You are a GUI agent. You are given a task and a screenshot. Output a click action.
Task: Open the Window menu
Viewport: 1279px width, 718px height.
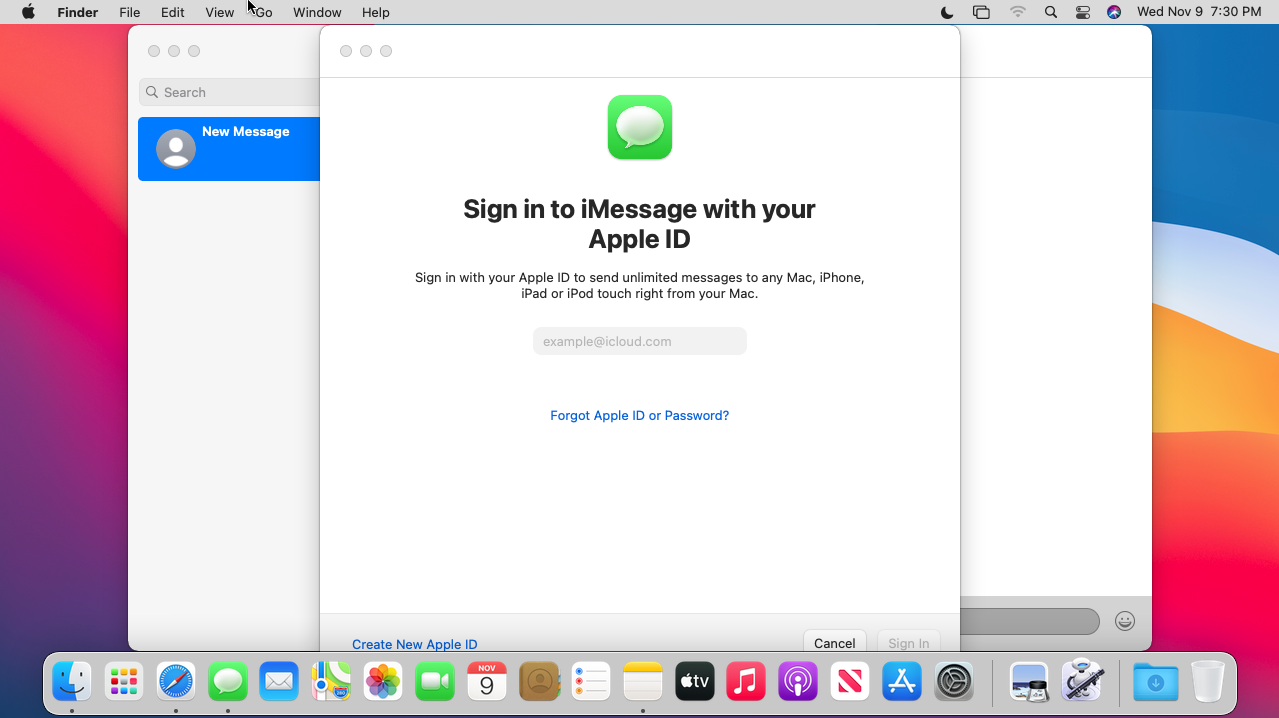click(317, 12)
